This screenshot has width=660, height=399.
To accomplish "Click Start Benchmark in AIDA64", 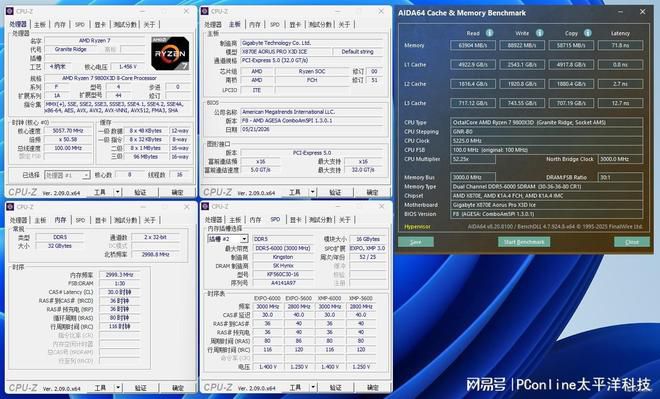I will coord(524,242).
